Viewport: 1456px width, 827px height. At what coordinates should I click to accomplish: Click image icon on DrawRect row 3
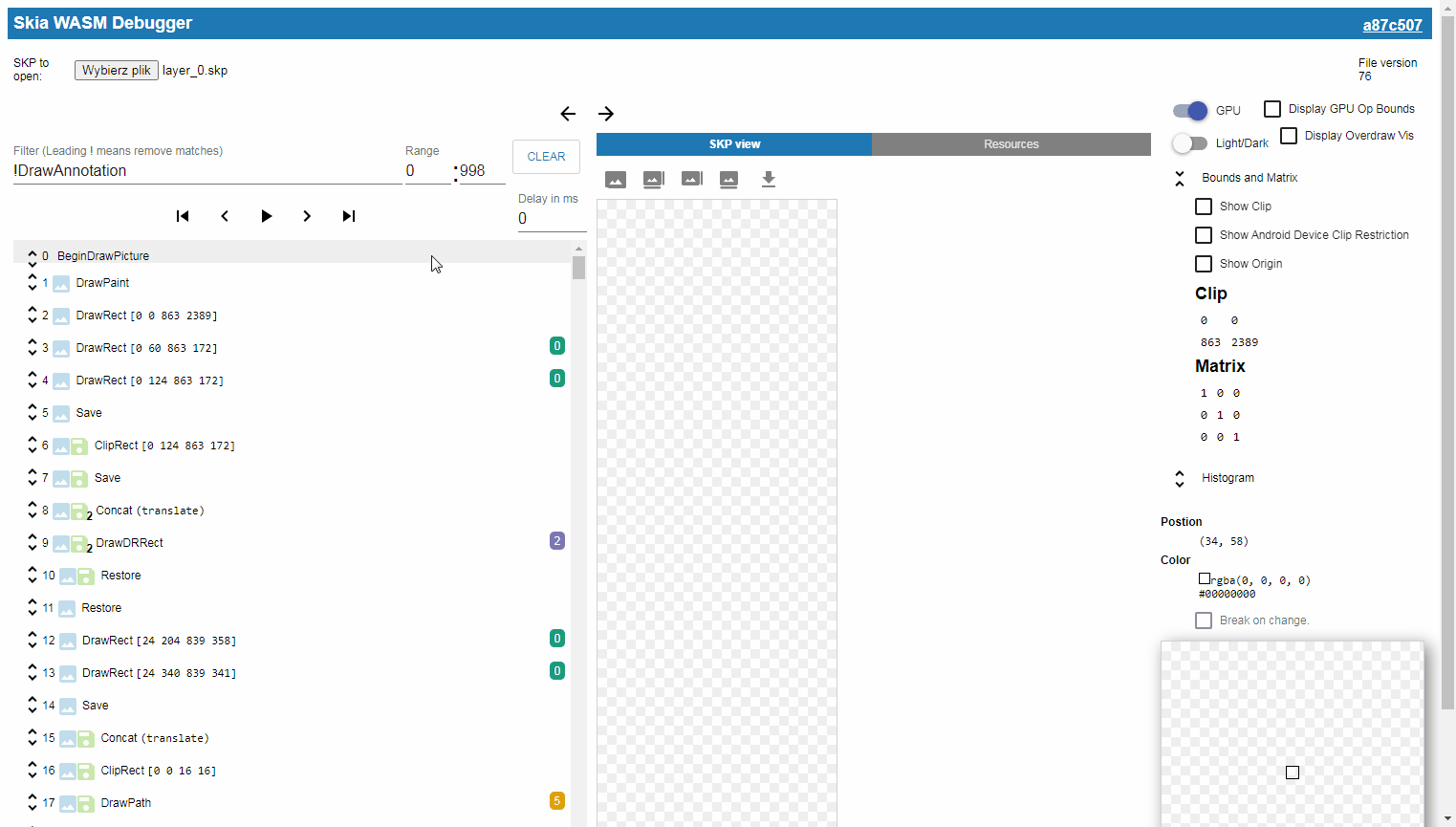coord(61,349)
